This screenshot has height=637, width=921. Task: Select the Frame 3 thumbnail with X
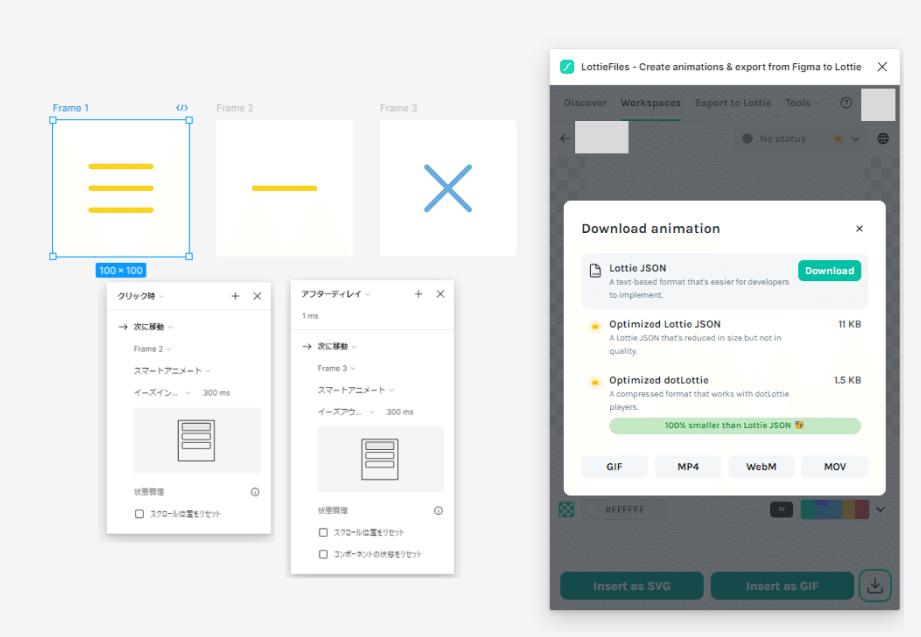click(448, 188)
